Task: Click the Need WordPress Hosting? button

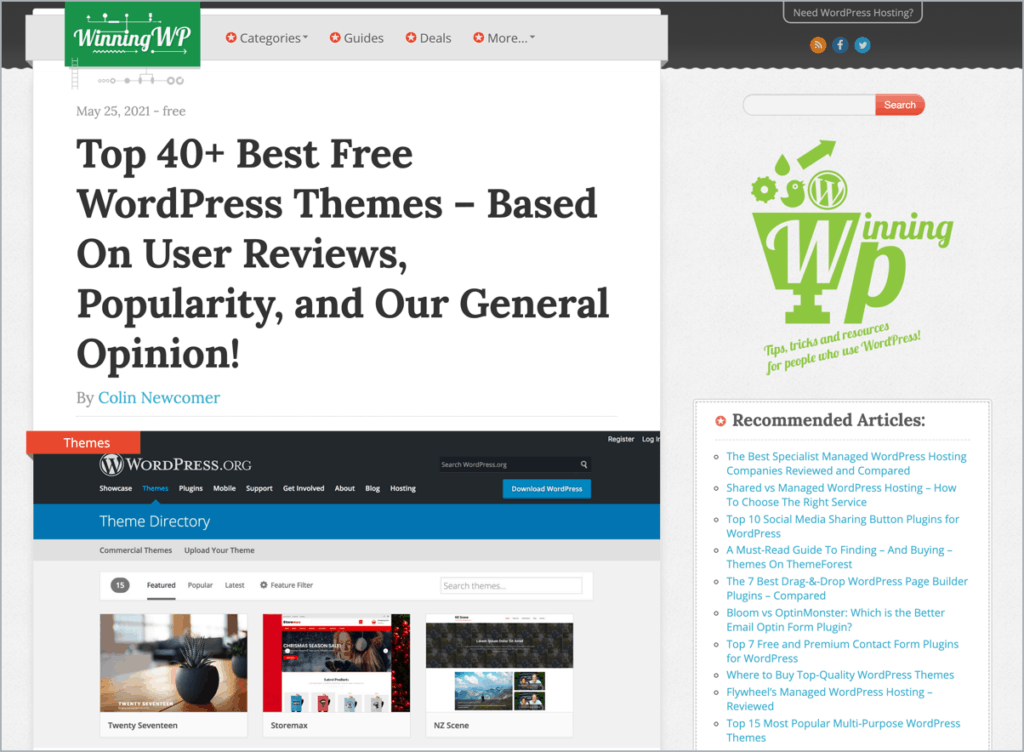Action: 852,13
